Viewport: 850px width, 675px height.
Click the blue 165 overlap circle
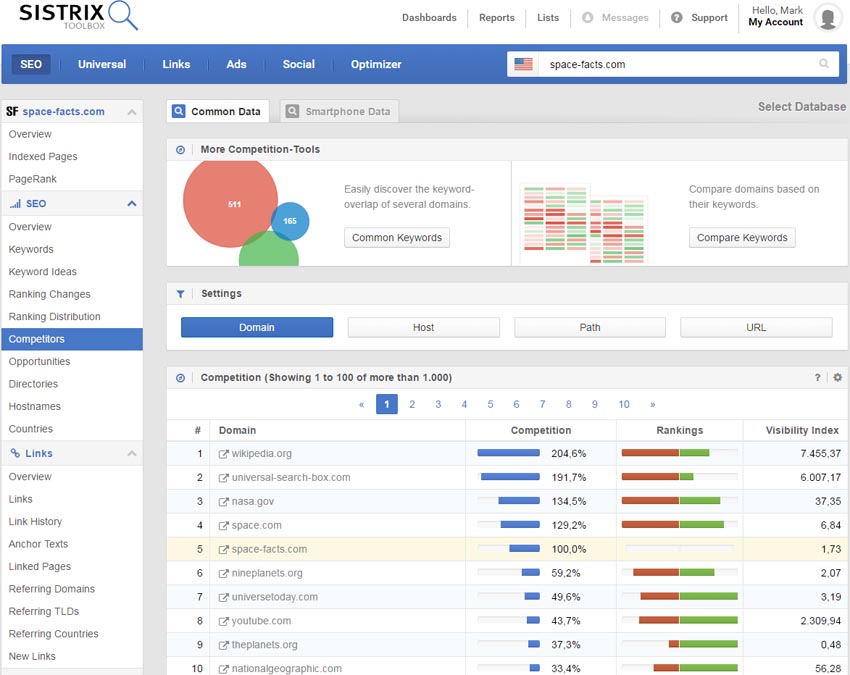pyautogui.click(x=291, y=221)
